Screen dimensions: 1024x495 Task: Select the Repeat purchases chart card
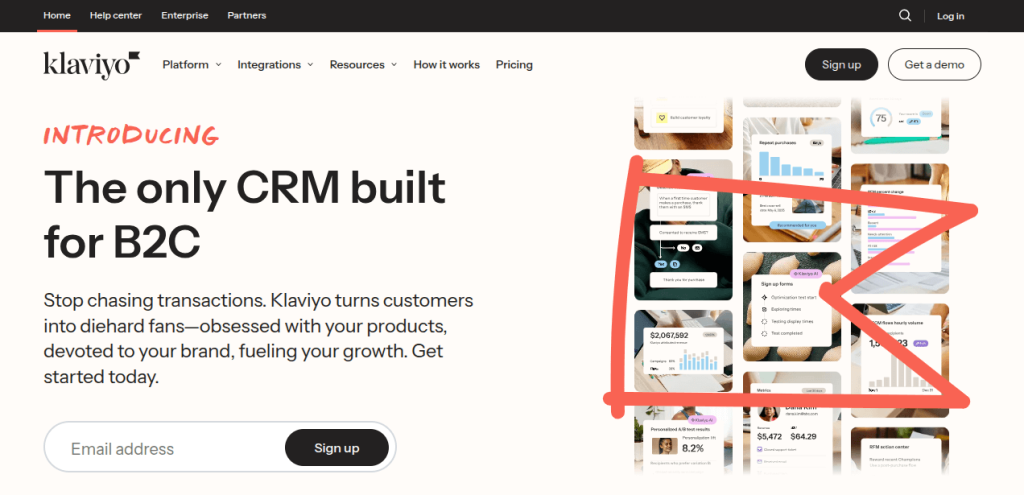click(x=792, y=180)
